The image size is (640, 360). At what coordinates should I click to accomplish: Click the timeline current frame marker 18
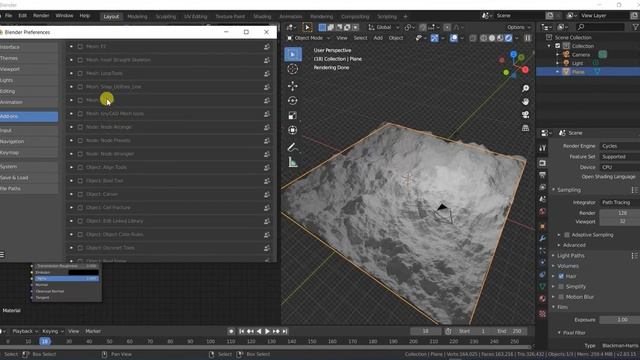click(x=45, y=341)
